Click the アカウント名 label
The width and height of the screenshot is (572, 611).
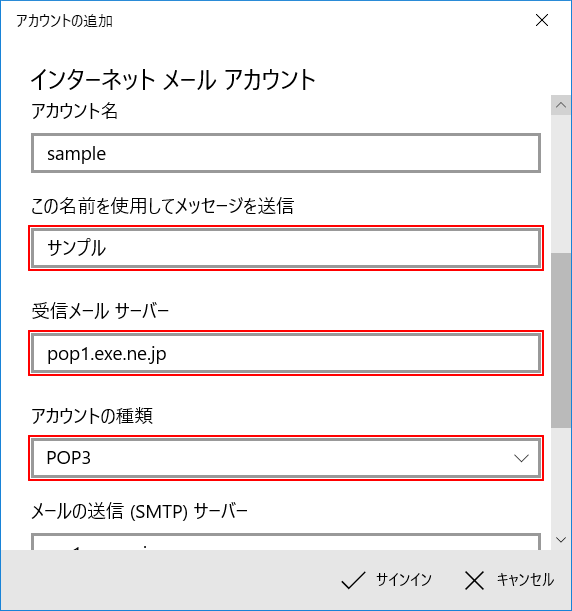[74, 111]
